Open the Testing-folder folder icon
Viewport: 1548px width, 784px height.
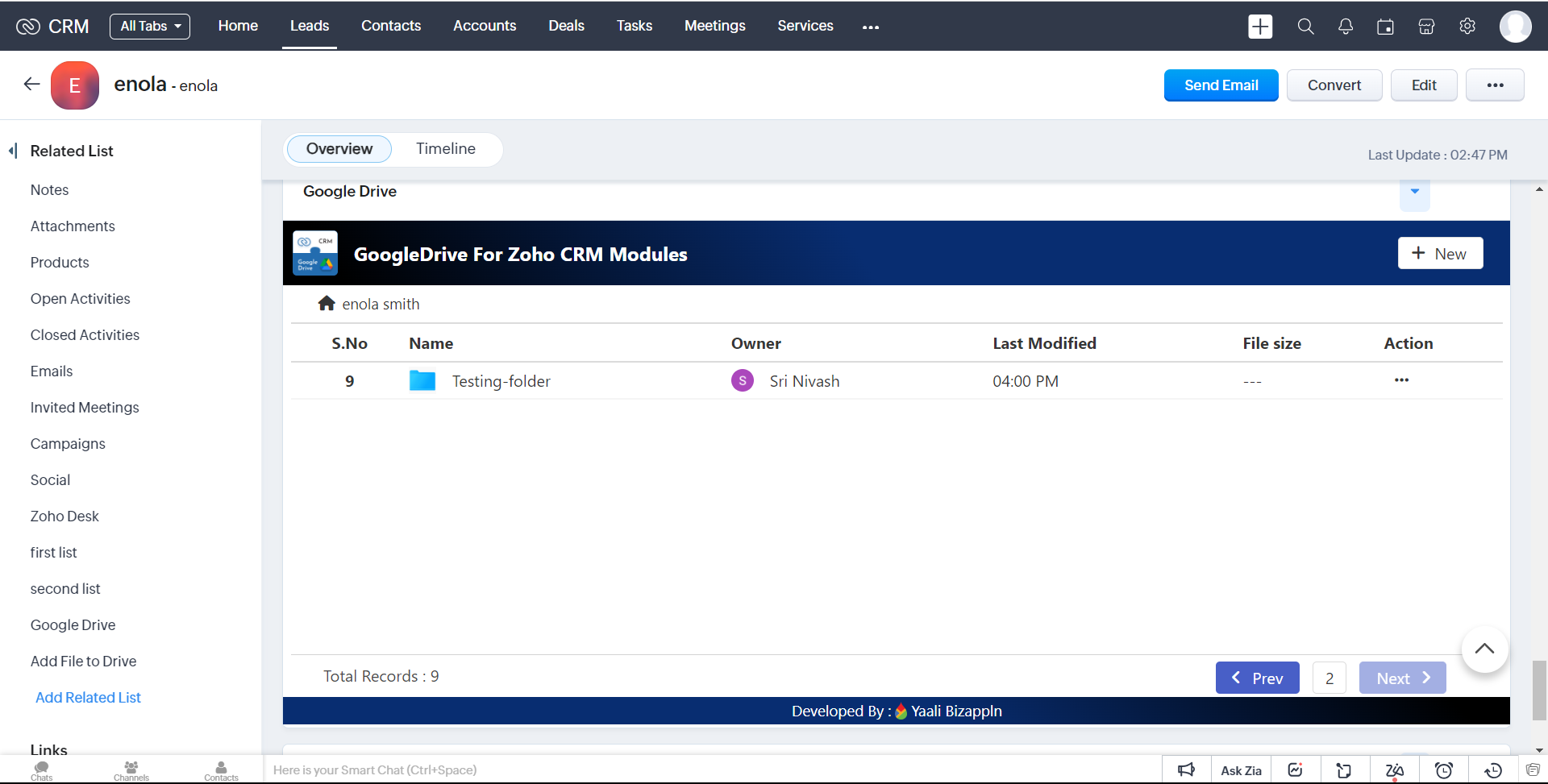pos(422,381)
